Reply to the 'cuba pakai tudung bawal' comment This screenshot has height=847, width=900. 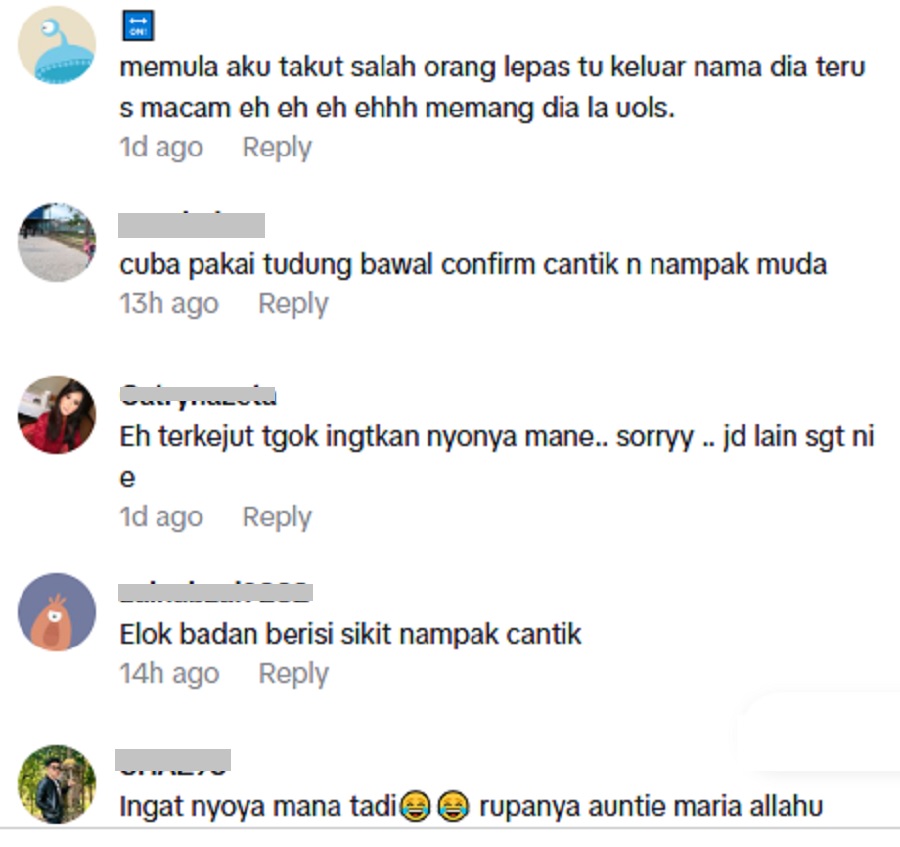coord(293,304)
